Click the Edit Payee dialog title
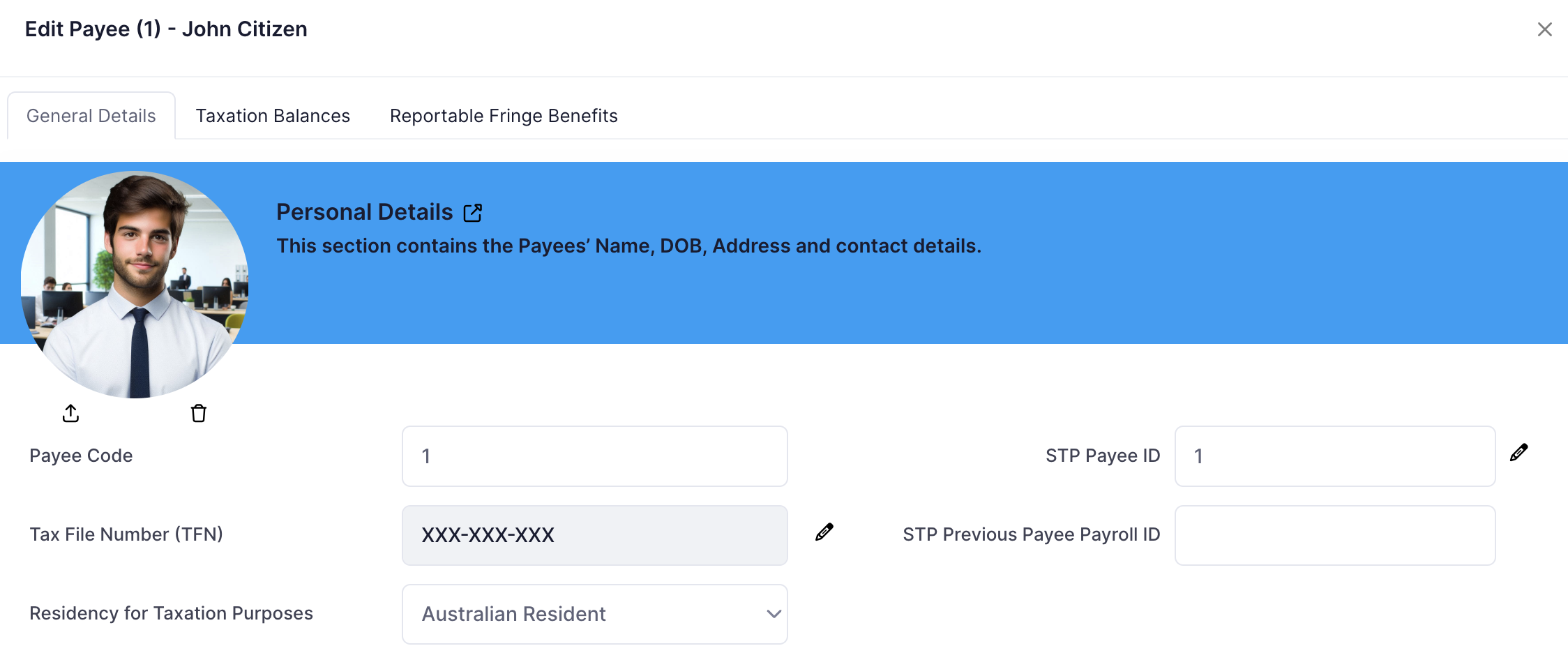 [166, 29]
